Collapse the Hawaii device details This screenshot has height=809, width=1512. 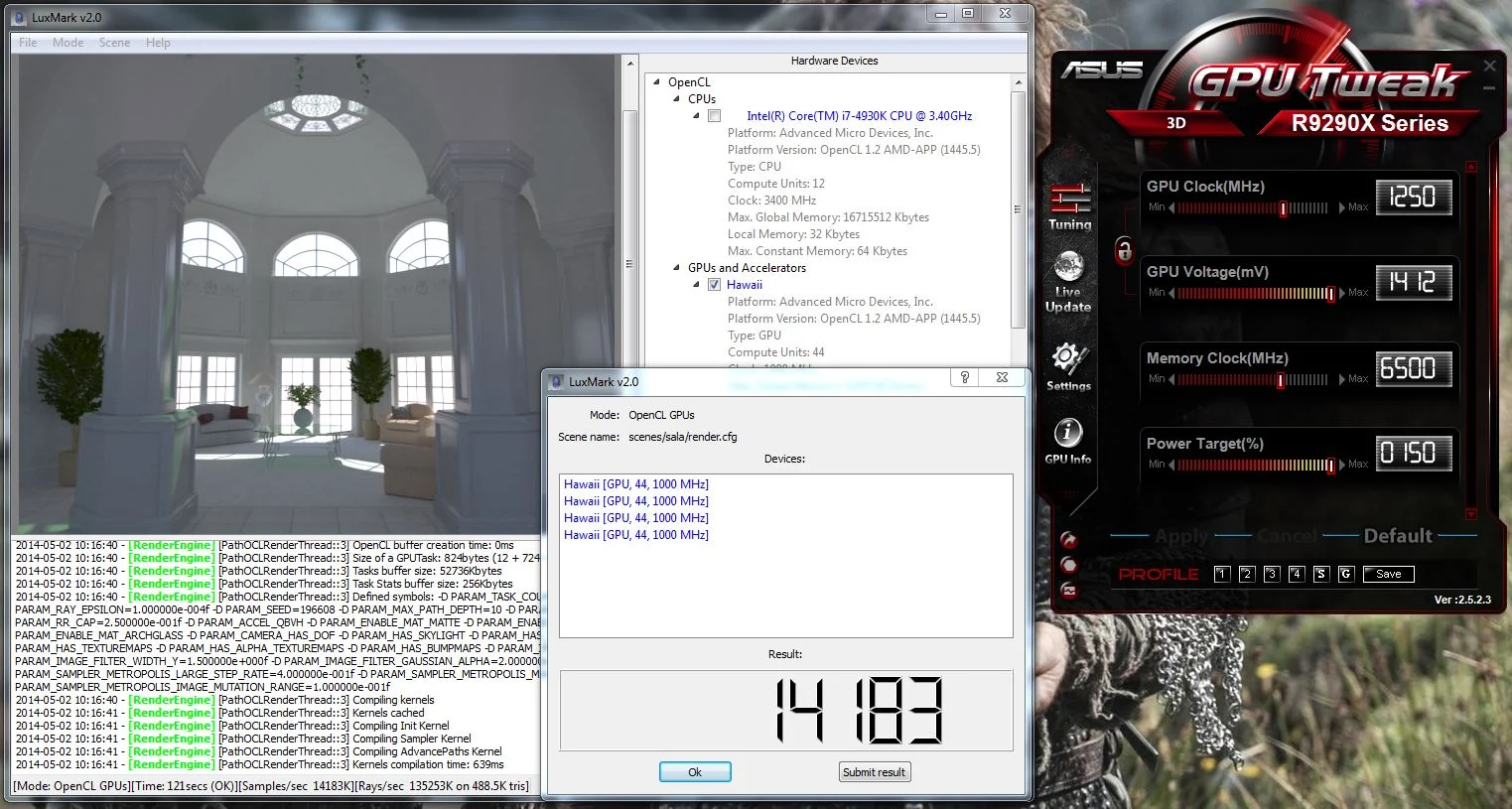[696, 285]
